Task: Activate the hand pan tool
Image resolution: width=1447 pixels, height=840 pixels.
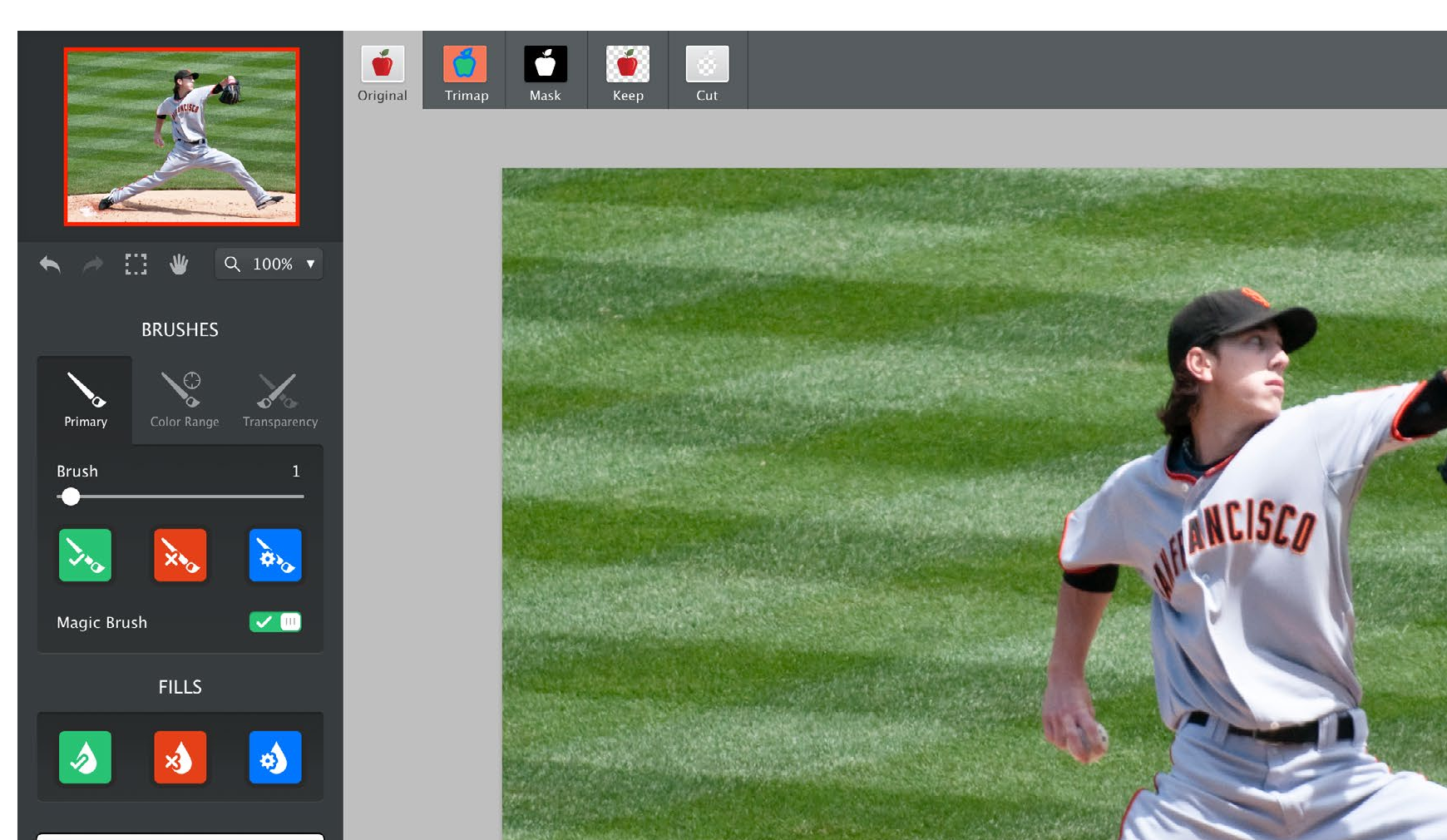Action: click(x=179, y=264)
